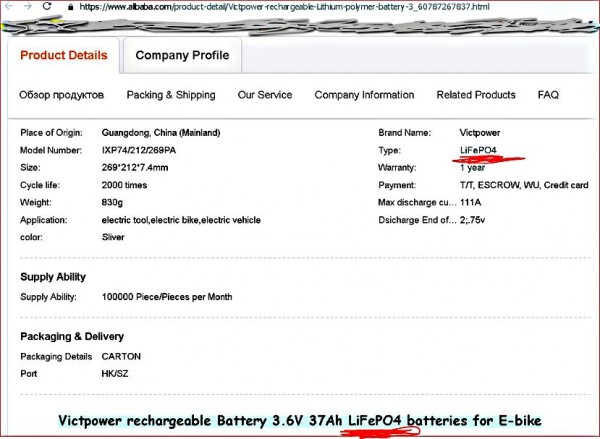Click the HK/SZ port value

115,374
